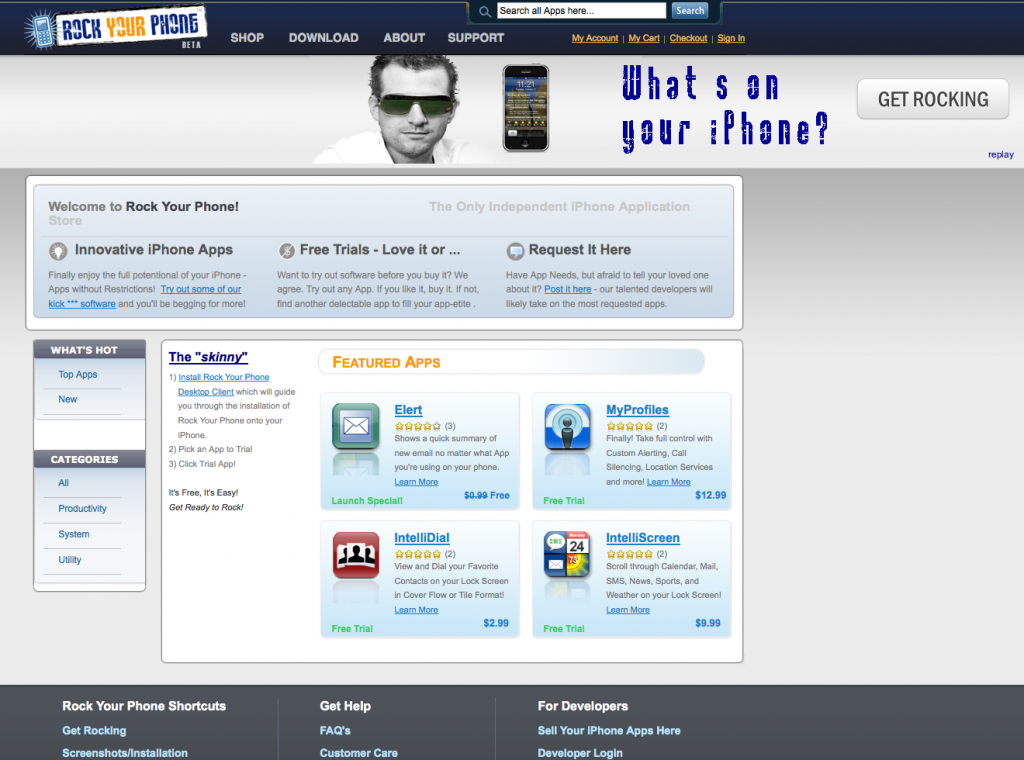
Task: Click the lightbulb Innovative iPhone Apps icon
Action: coord(58,251)
